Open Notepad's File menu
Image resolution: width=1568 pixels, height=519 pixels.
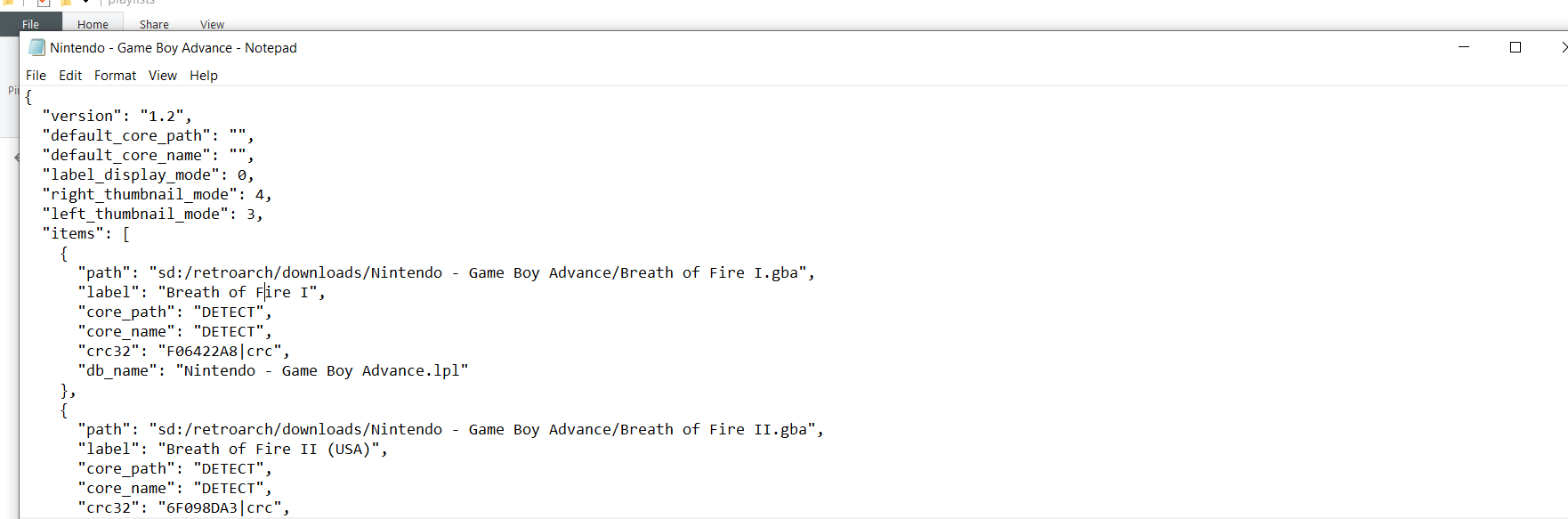(x=36, y=76)
